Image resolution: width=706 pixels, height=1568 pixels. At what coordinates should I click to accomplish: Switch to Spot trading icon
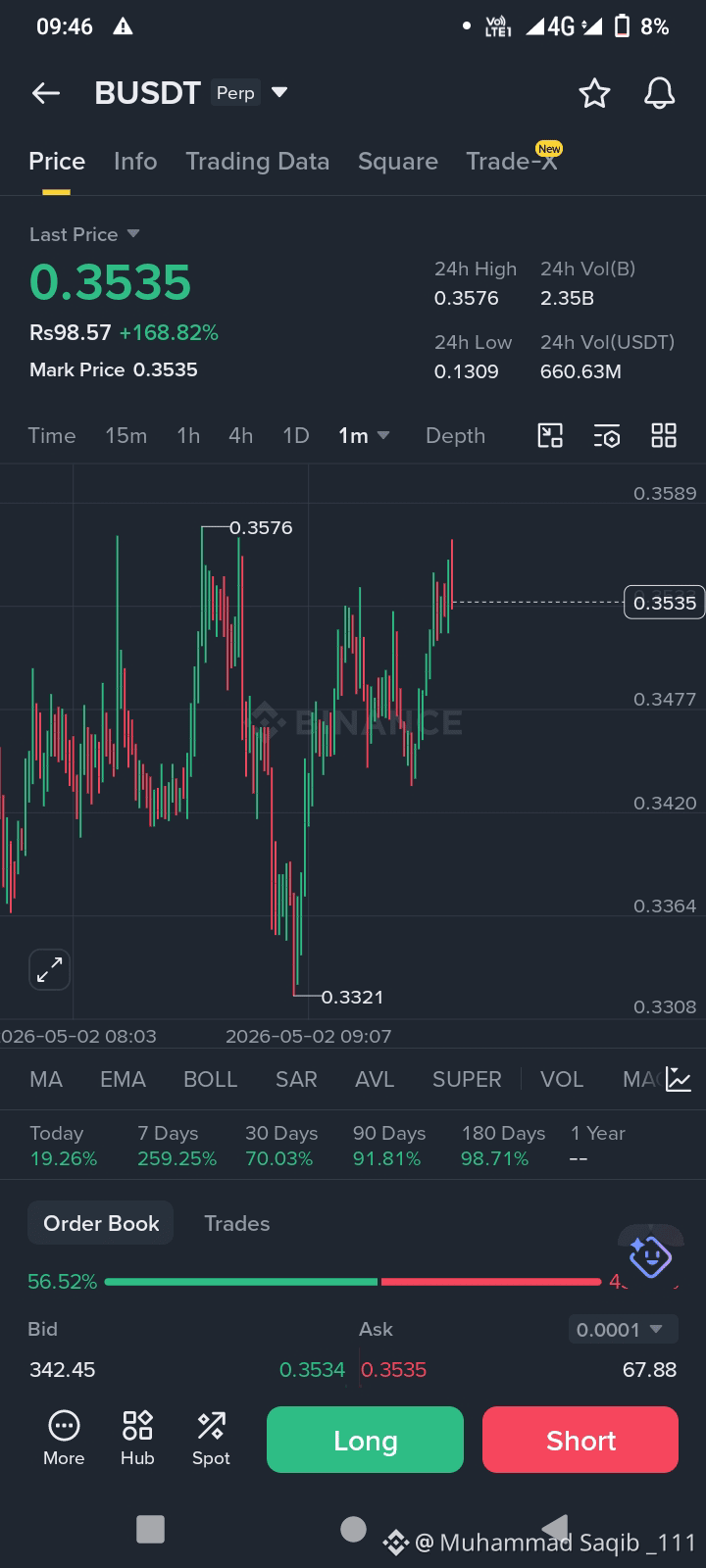(211, 1439)
